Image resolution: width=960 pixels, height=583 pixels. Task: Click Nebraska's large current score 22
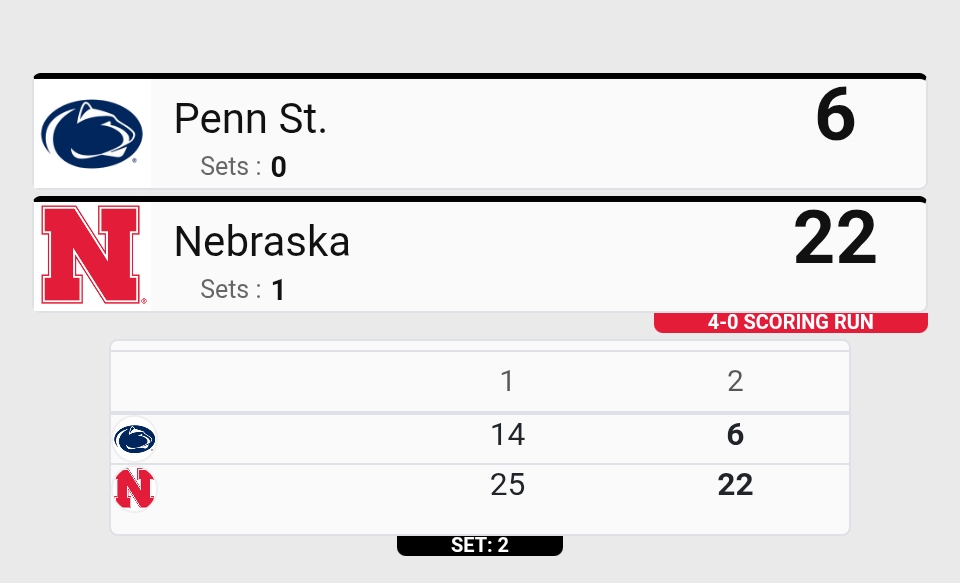coord(835,239)
